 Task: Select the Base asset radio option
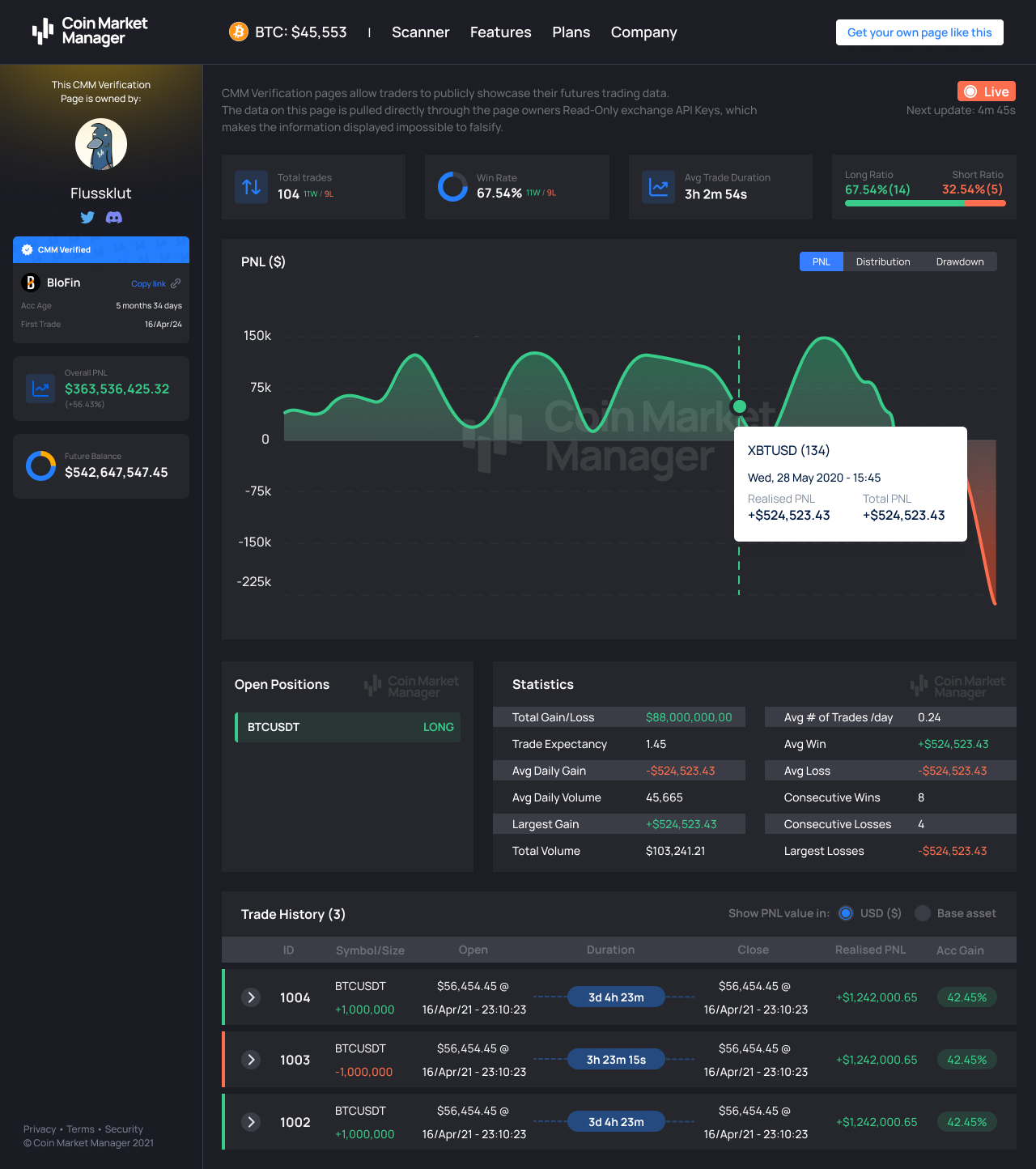(x=923, y=913)
